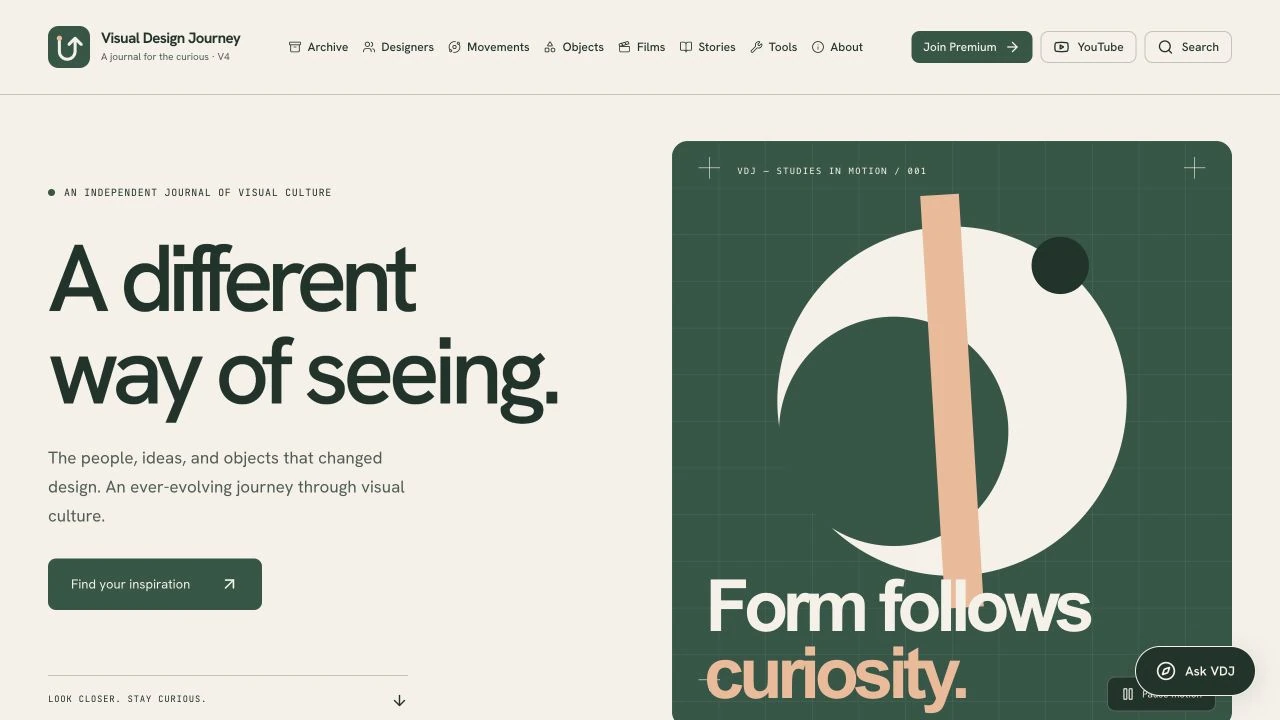Open Archive via its box icon
This screenshot has width=1280, height=720.
(295, 47)
